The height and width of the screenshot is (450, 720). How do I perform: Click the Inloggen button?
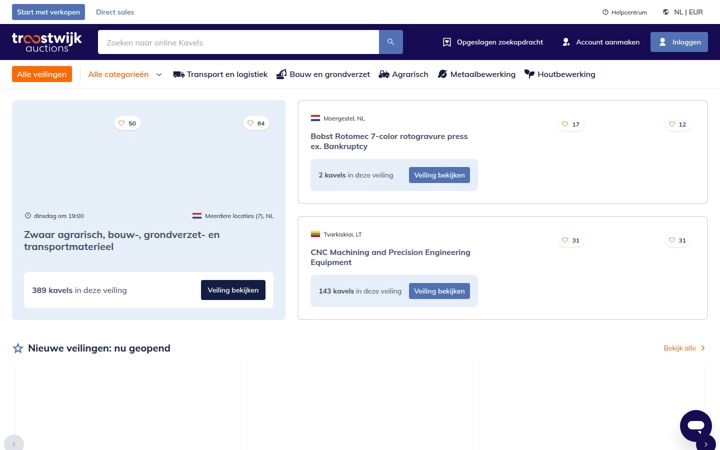(679, 42)
